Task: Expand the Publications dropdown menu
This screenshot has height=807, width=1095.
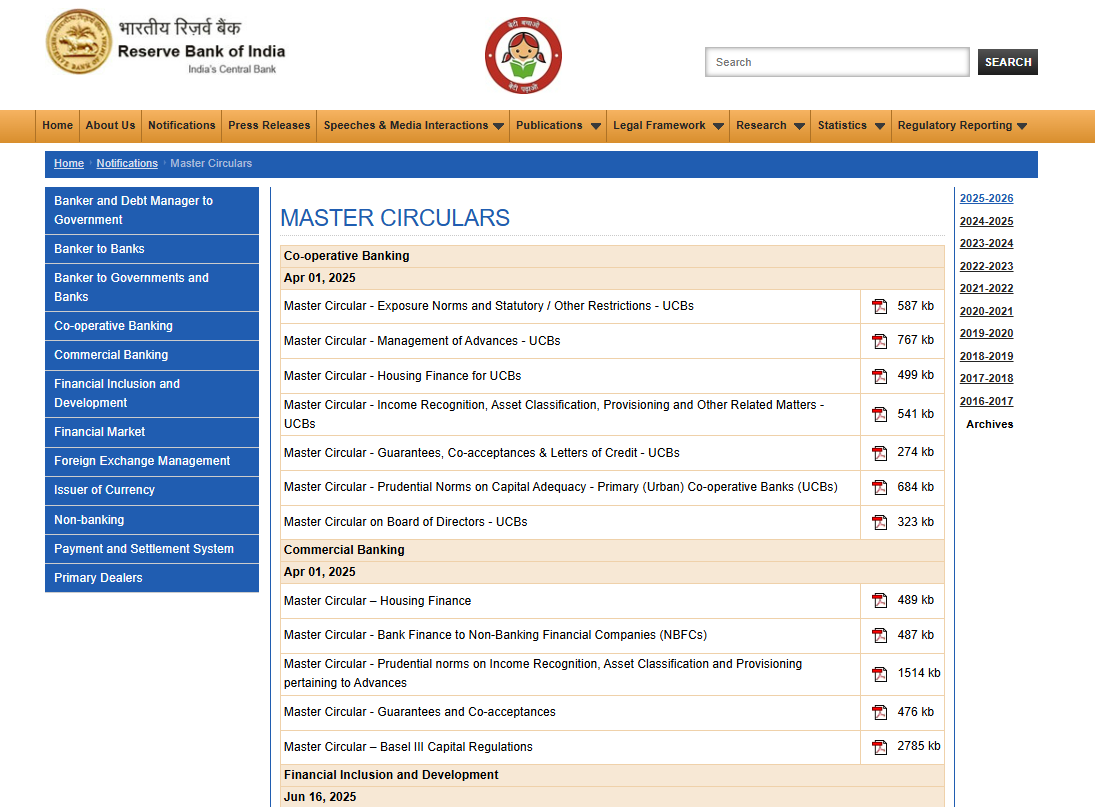Action: point(558,126)
